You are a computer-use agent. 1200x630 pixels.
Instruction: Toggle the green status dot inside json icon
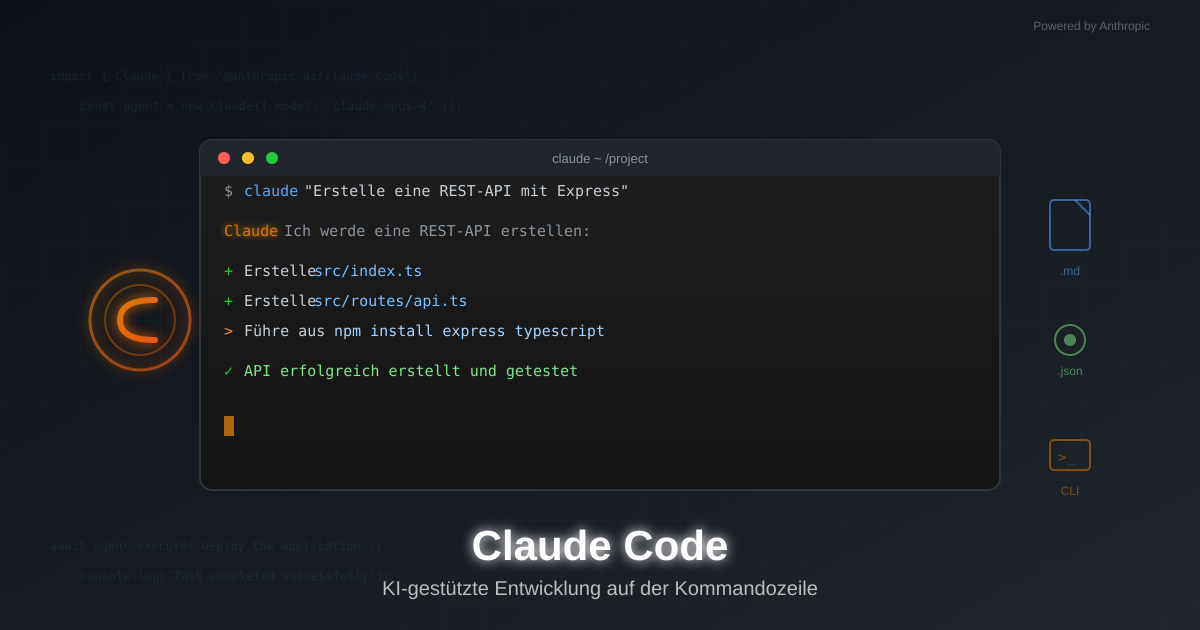click(1069, 341)
